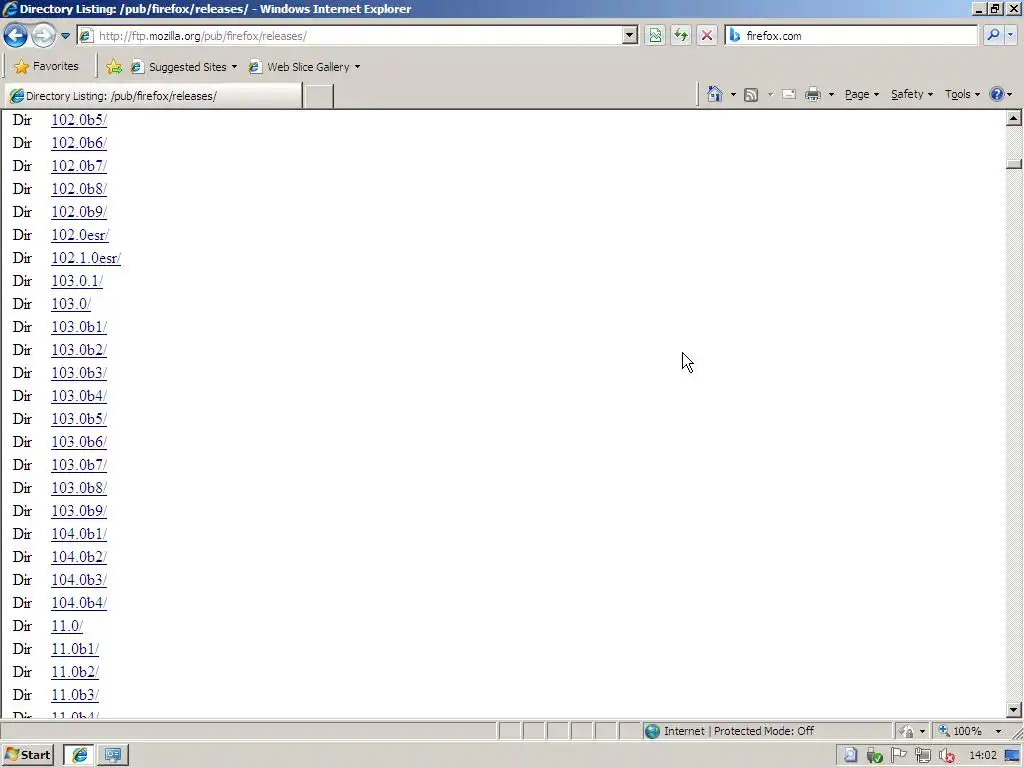Click the tray volume muted icon
The height and width of the screenshot is (768, 1024).
tap(947, 756)
